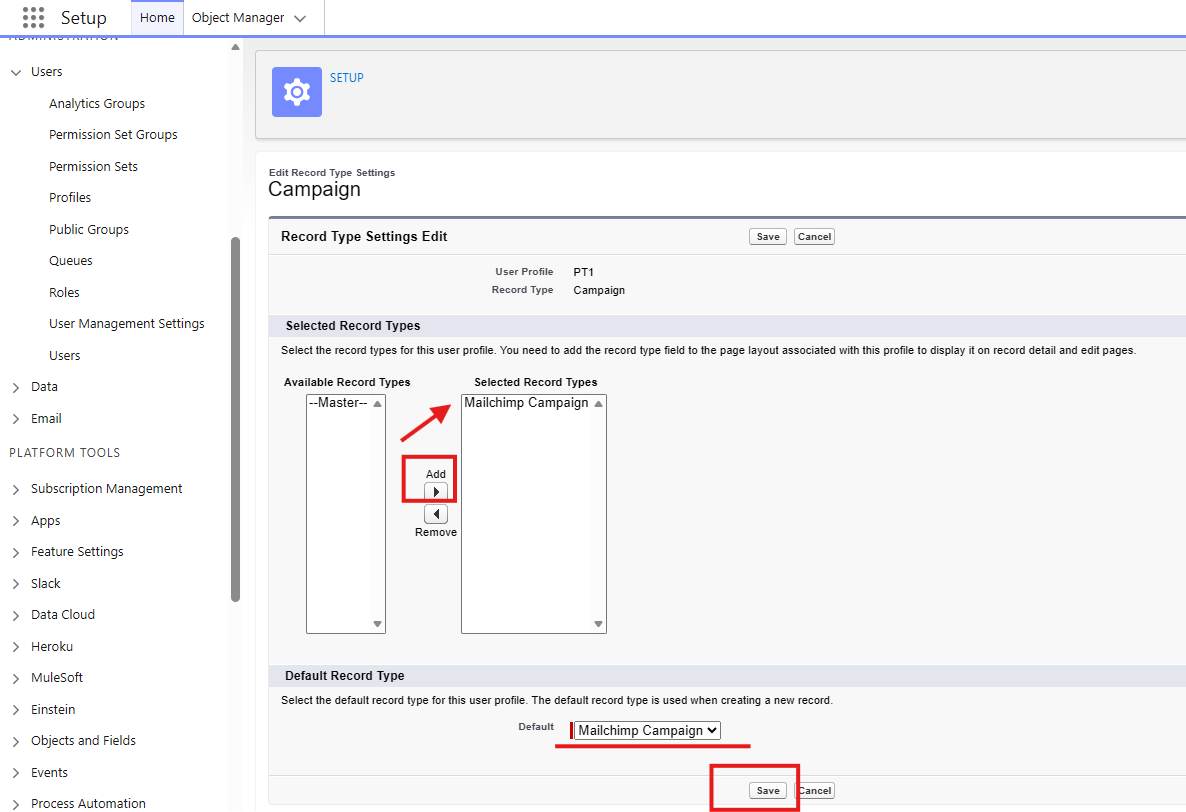Open Public Groups
This screenshot has height=812, width=1186.
(89, 229)
